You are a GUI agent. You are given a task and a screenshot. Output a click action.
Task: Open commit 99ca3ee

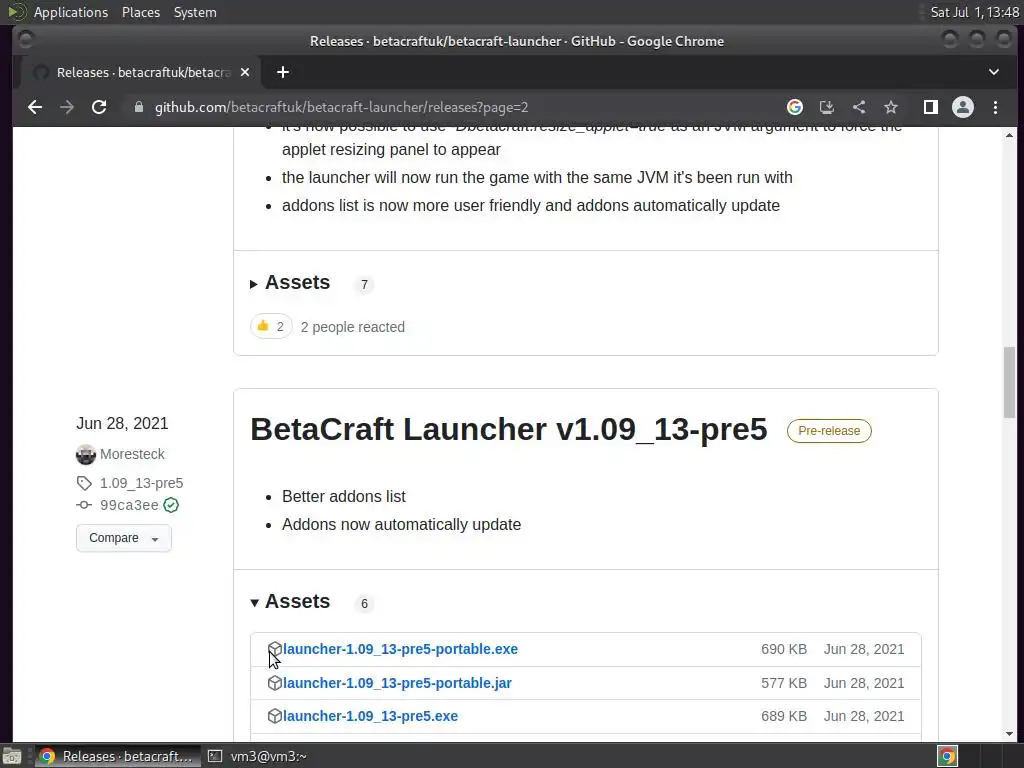129,505
